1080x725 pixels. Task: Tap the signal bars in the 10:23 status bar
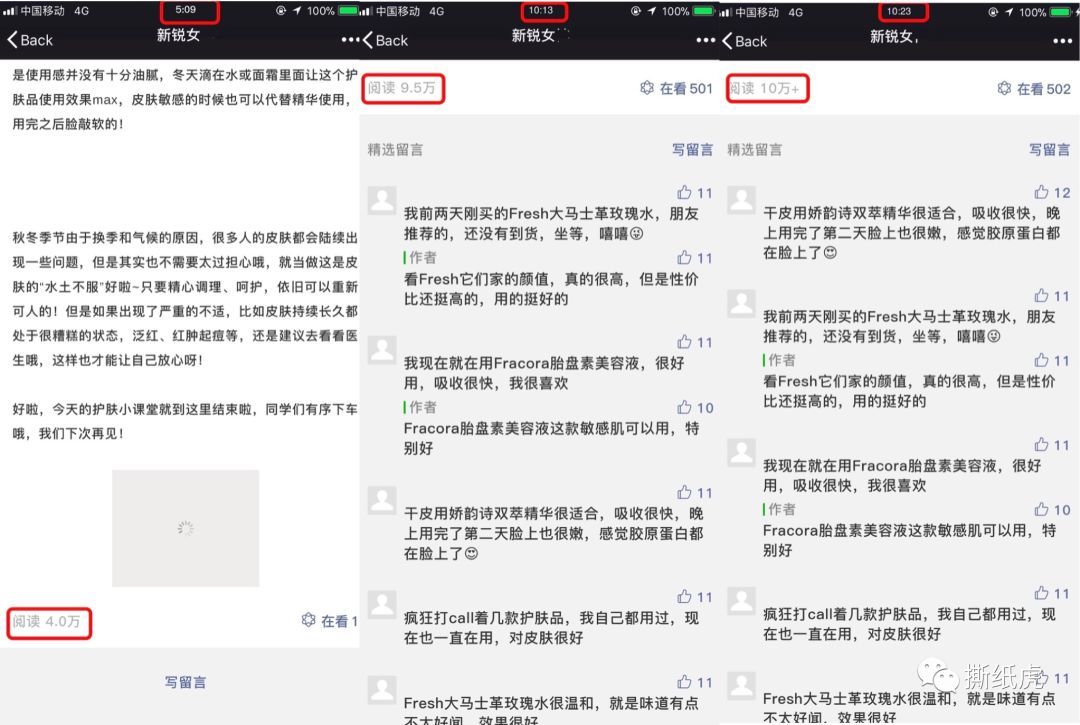pos(725,12)
